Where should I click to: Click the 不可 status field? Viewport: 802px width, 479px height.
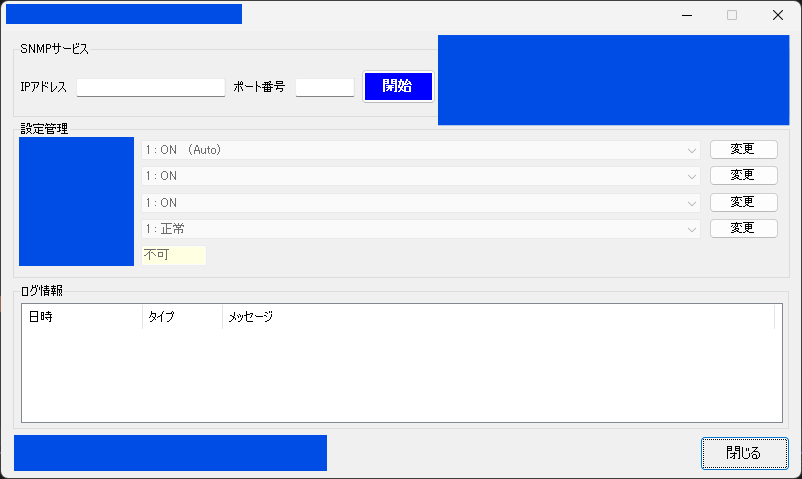174,255
